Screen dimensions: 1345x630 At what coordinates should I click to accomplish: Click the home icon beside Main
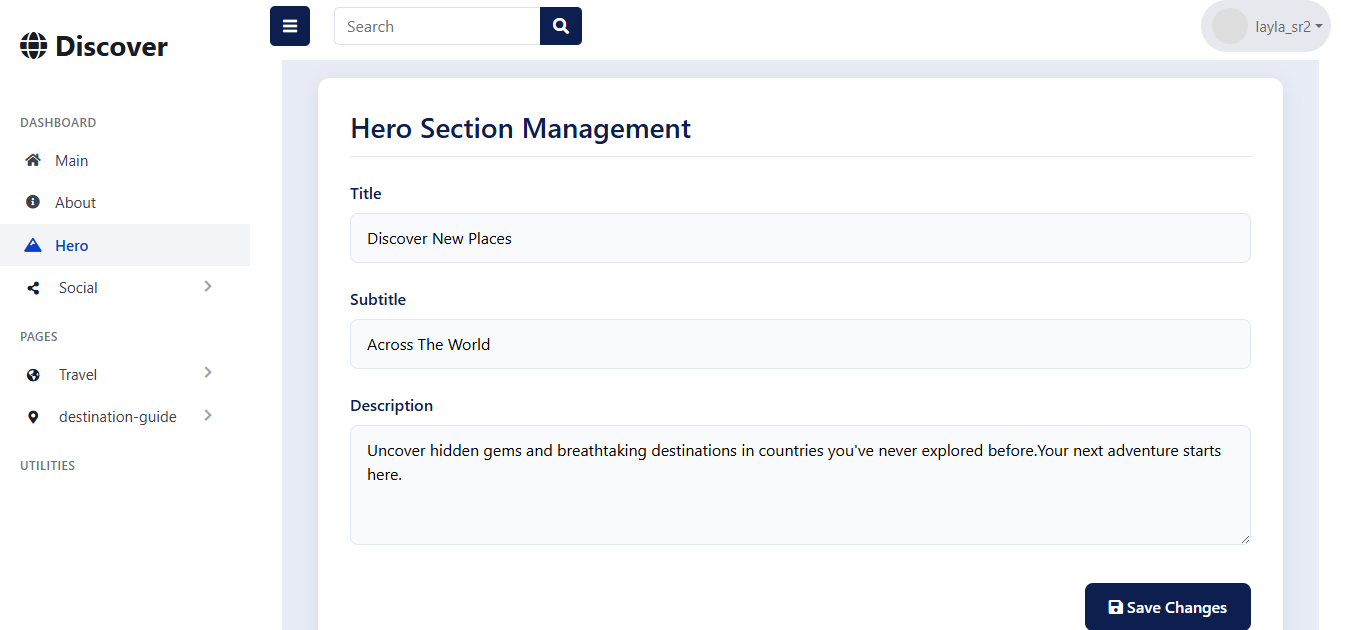point(33,160)
